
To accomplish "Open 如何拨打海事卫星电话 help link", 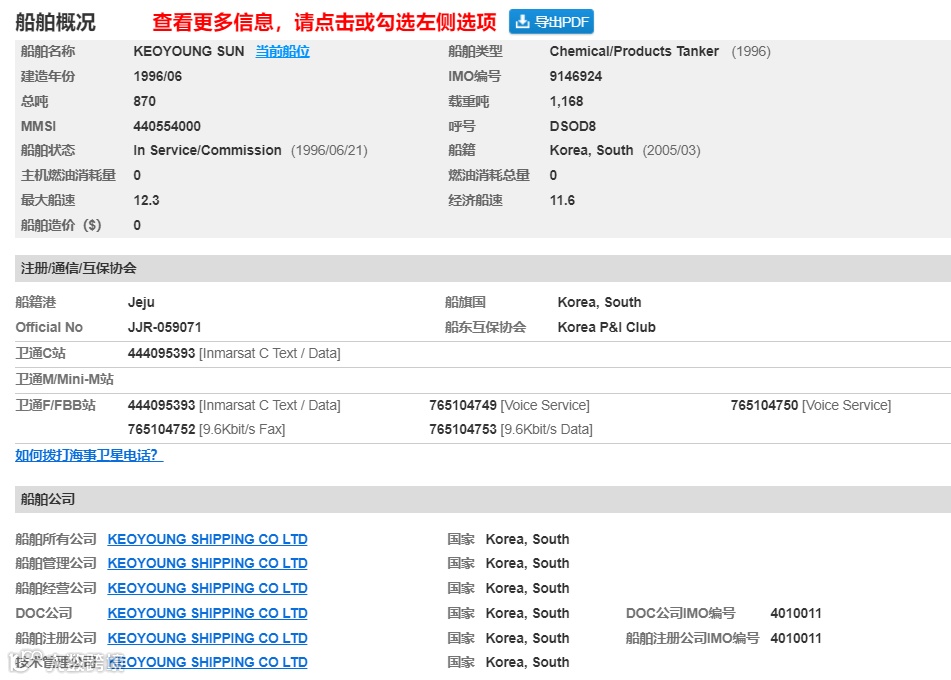I will coord(89,455).
